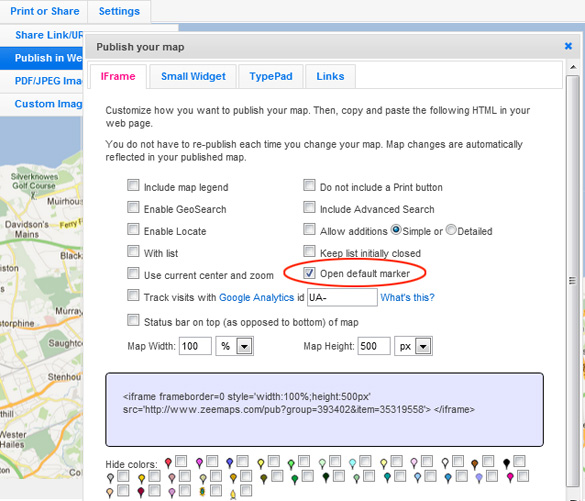585x501 pixels.
Task: Uncheck Open default marker checkbox
Action: tap(309, 273)
